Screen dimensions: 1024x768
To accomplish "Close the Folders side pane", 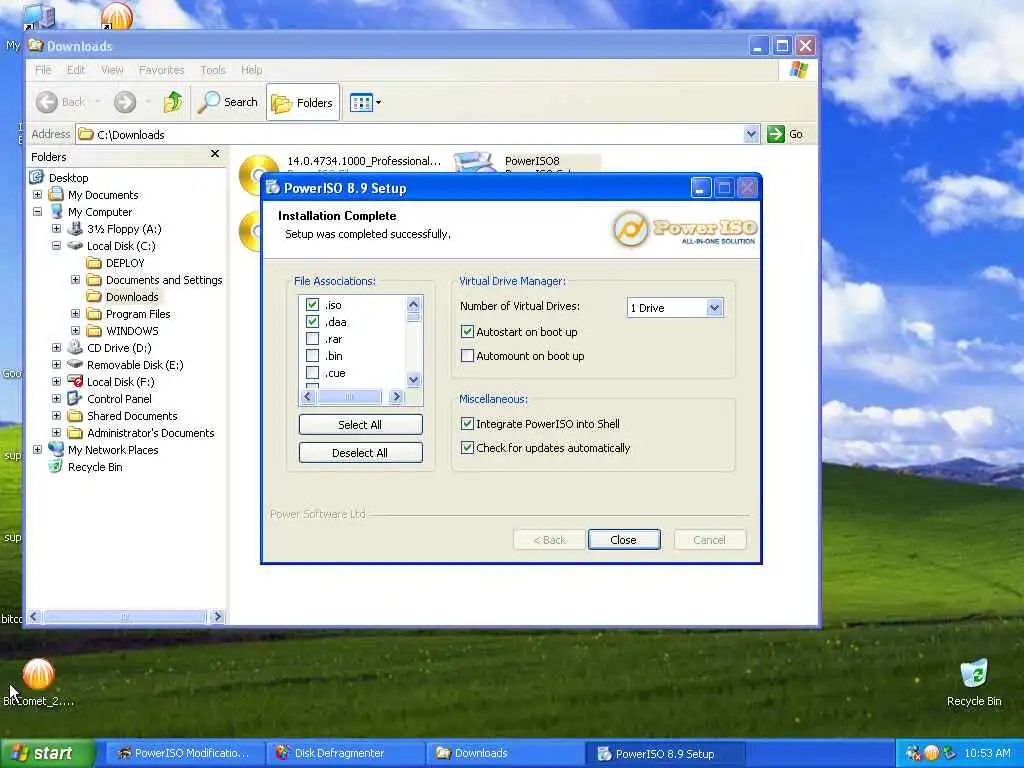I will click(x=215, y=154).
